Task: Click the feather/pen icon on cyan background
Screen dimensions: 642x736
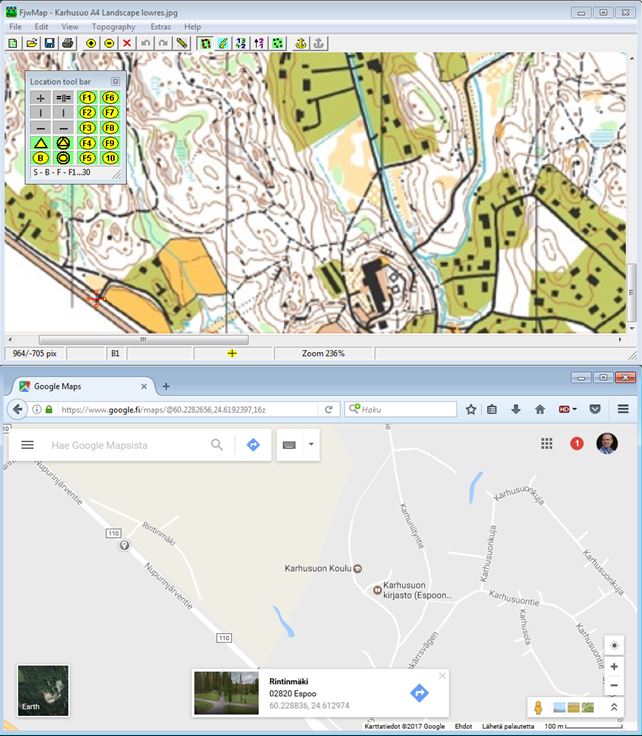Action: click(x=223, y=44)
